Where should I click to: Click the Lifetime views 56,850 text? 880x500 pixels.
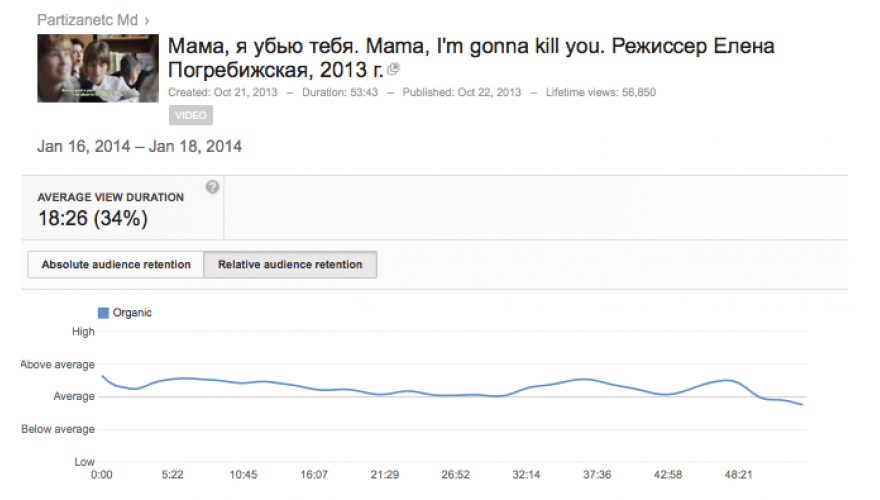click(x=601, y=92)
